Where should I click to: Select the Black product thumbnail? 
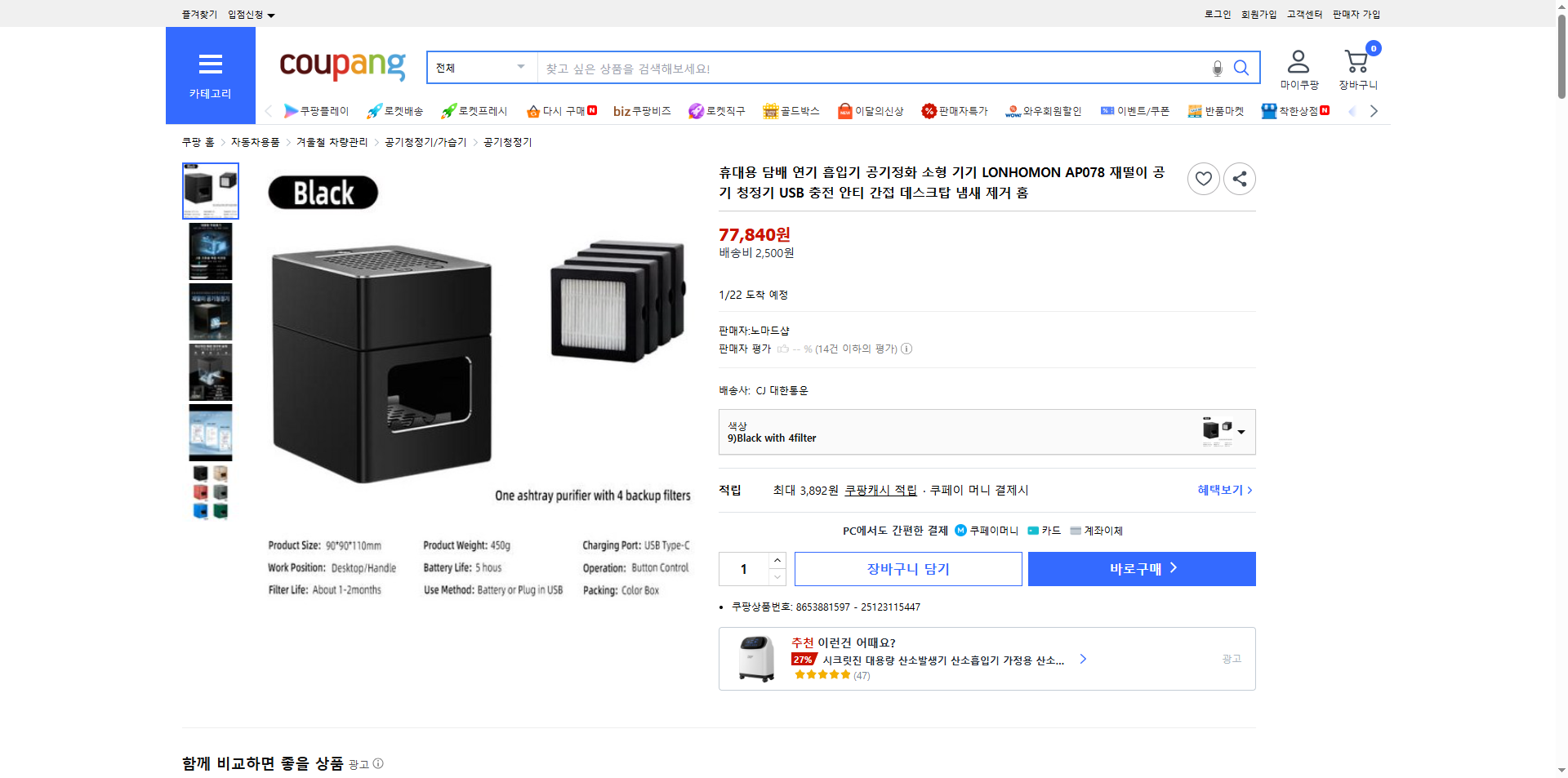point(210,190)
